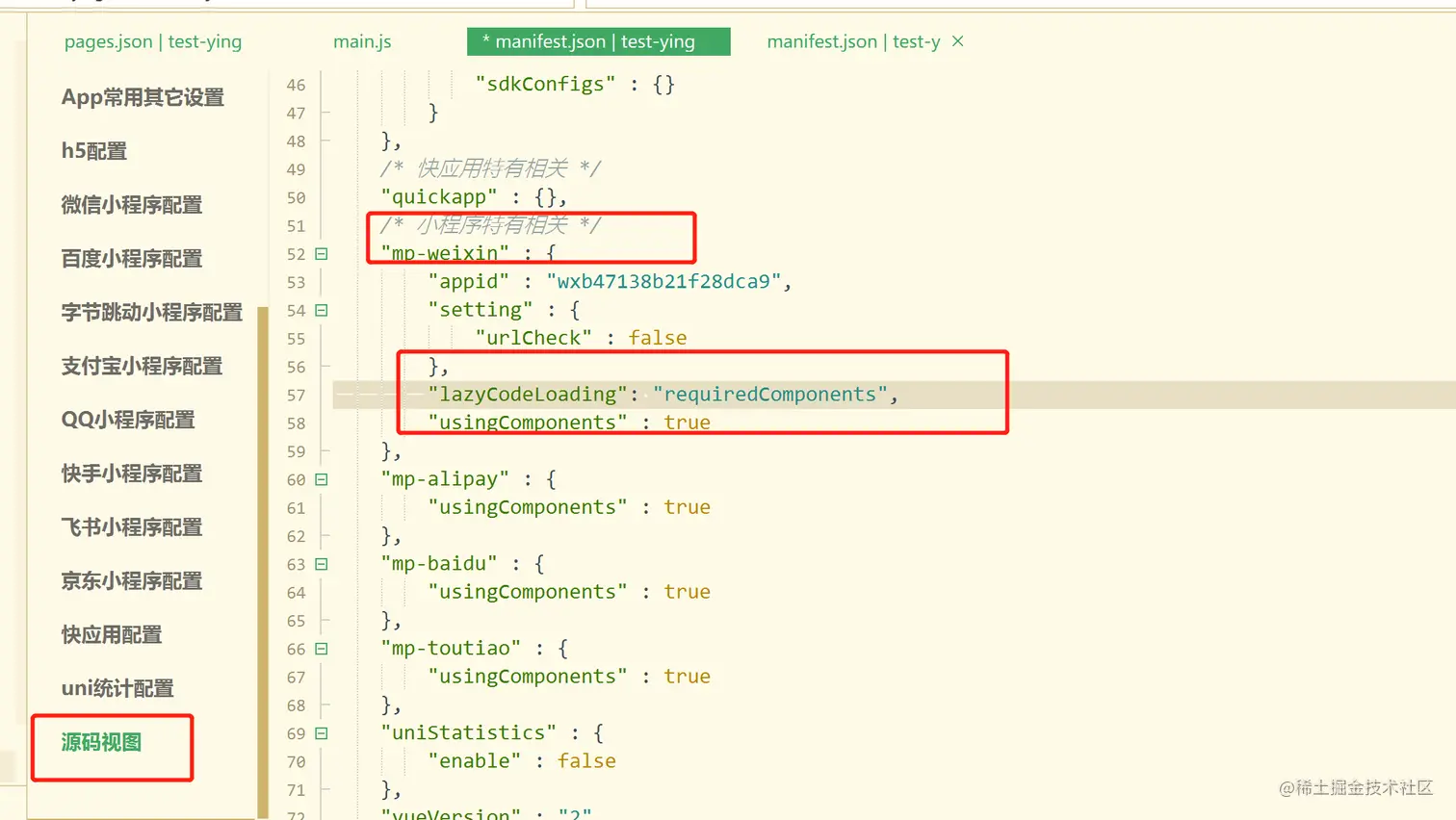Collapse the mp-baidu block on line 63
The height and width of the screenshot is (820, 1456).
tap(322, 564)
